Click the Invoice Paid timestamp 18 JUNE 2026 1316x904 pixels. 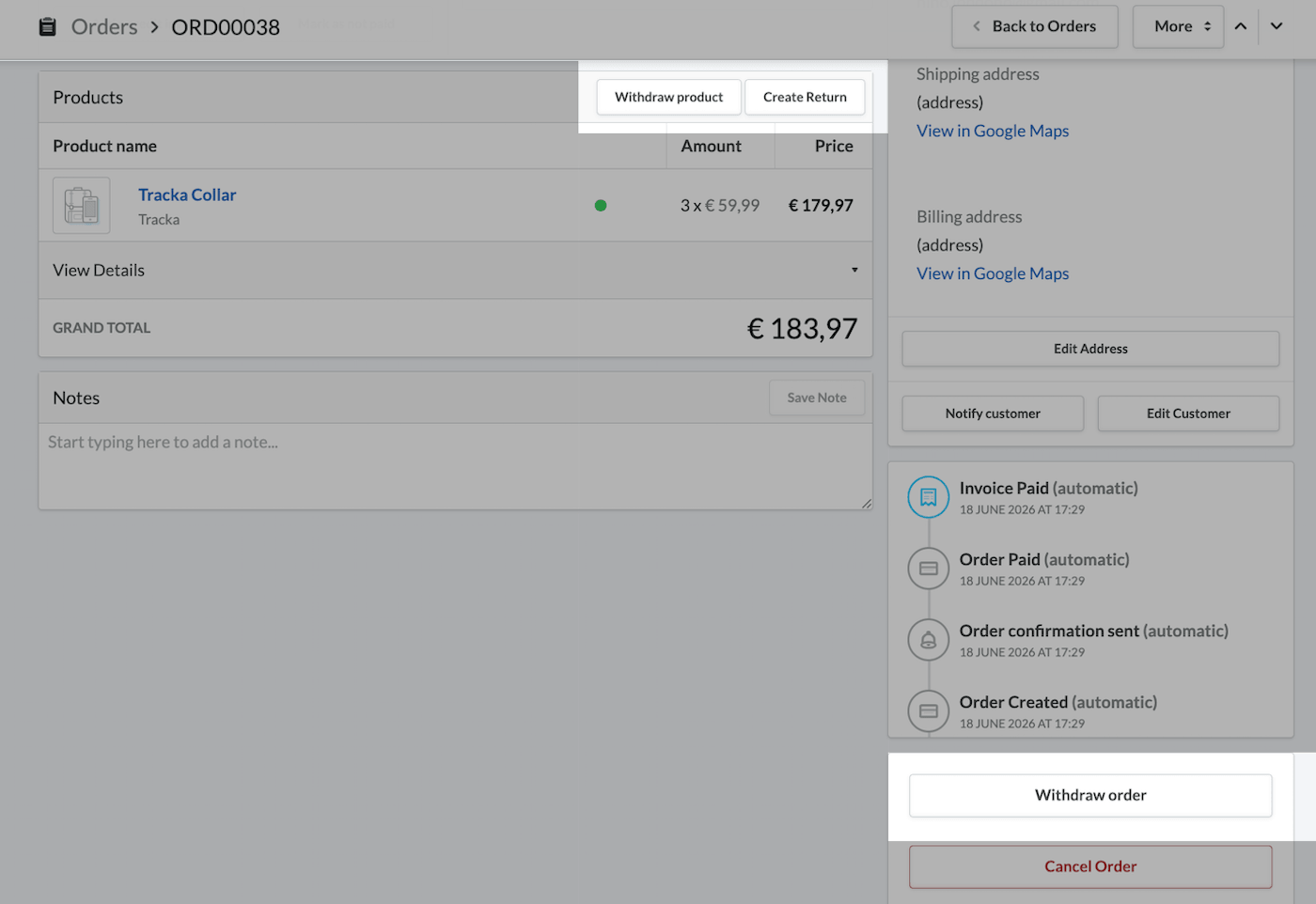(1022, 509)
